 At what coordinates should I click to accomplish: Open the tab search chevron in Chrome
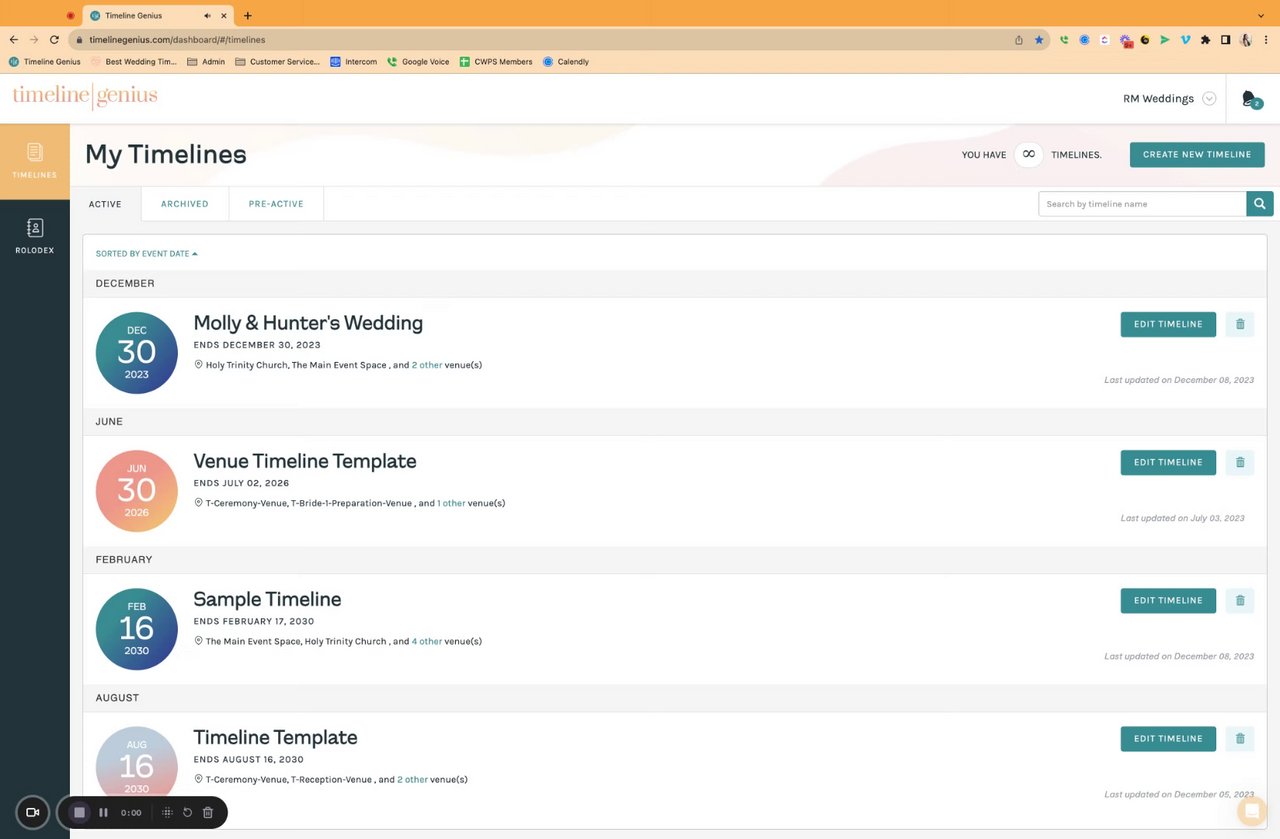1261,16
